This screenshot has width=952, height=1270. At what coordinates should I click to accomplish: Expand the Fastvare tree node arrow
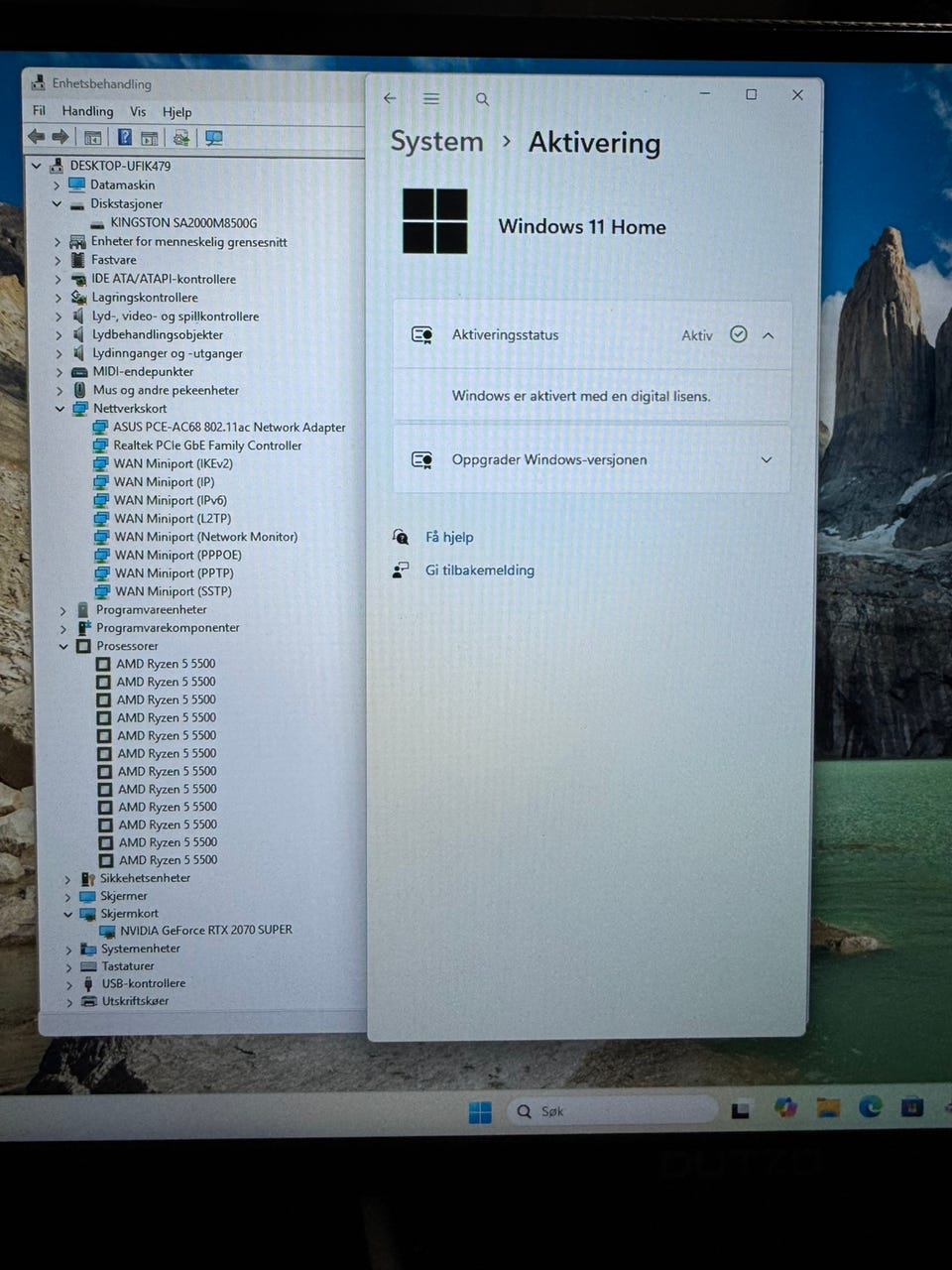(x=58, y=261)
